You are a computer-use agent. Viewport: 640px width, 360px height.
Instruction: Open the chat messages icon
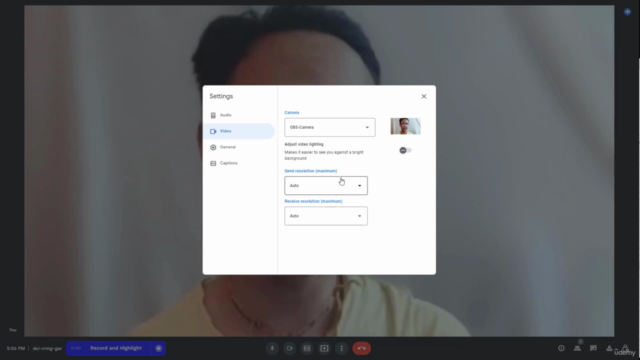593,348
